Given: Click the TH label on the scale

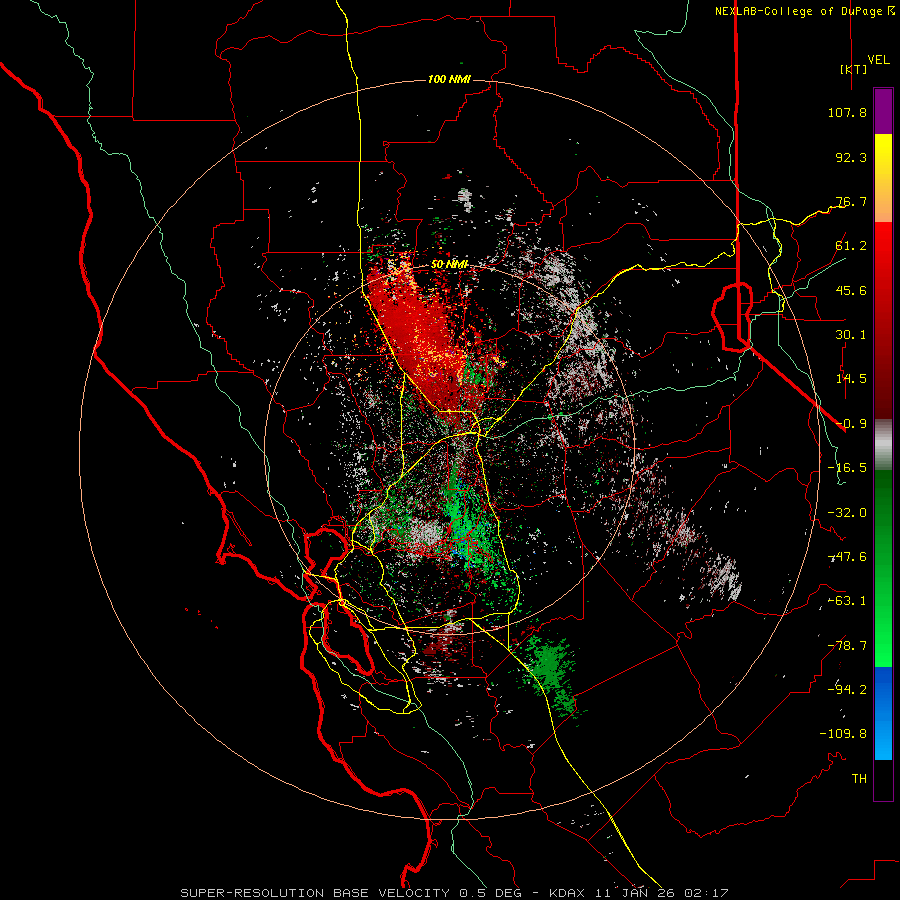Looking at the screenshot, I should (859, 779).
